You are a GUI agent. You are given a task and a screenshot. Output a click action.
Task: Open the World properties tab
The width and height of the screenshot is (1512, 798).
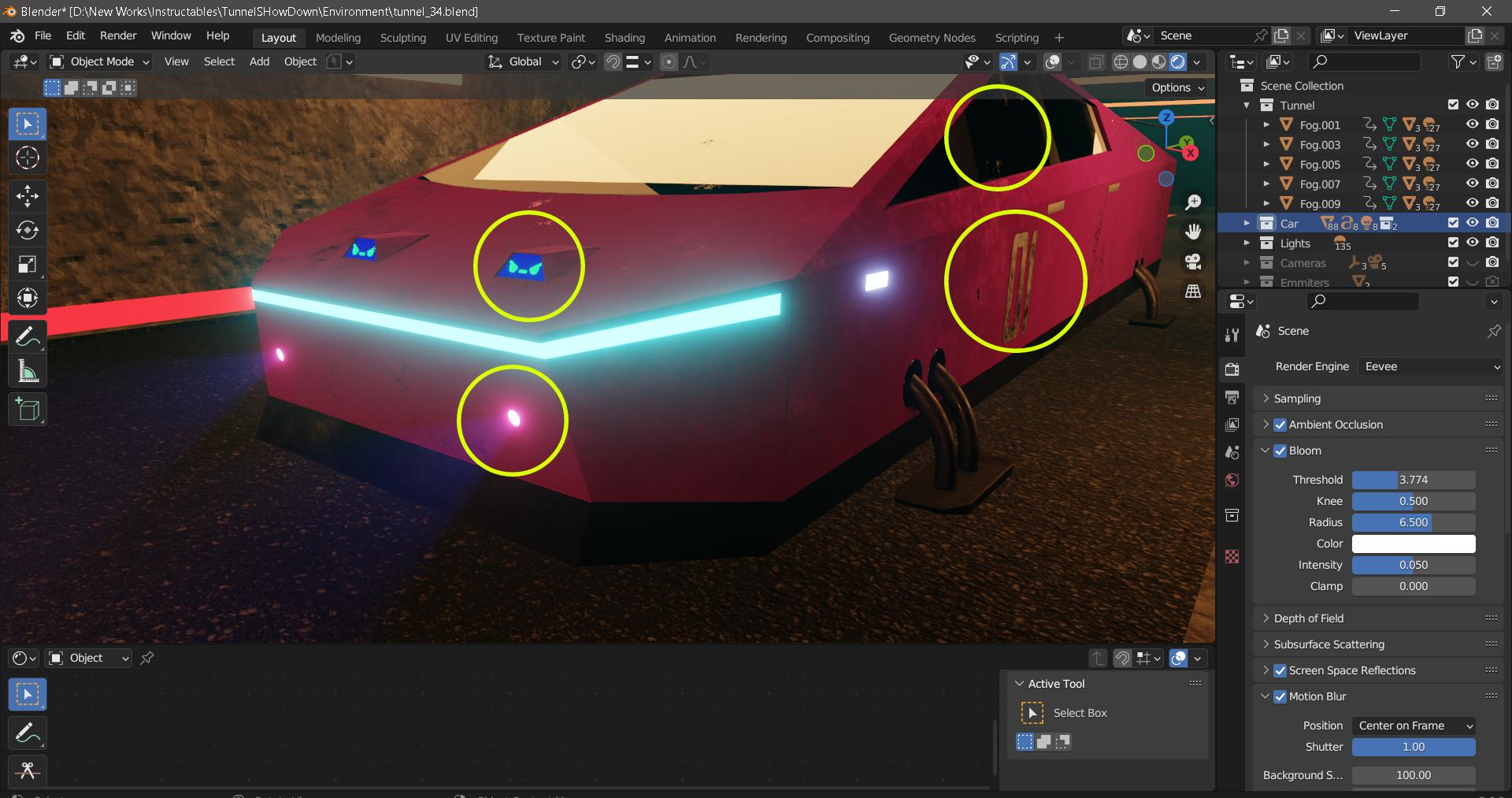coord(1232,481)
